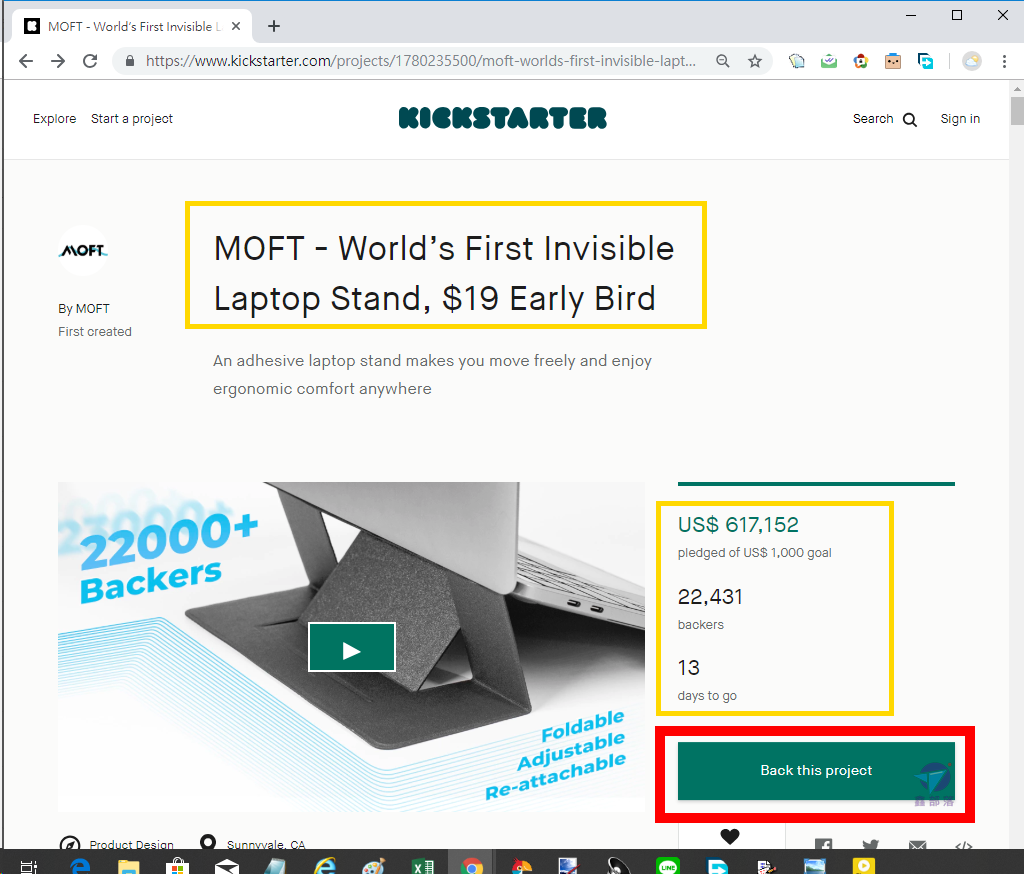Click the browser zoom magnifier icon

722,61
